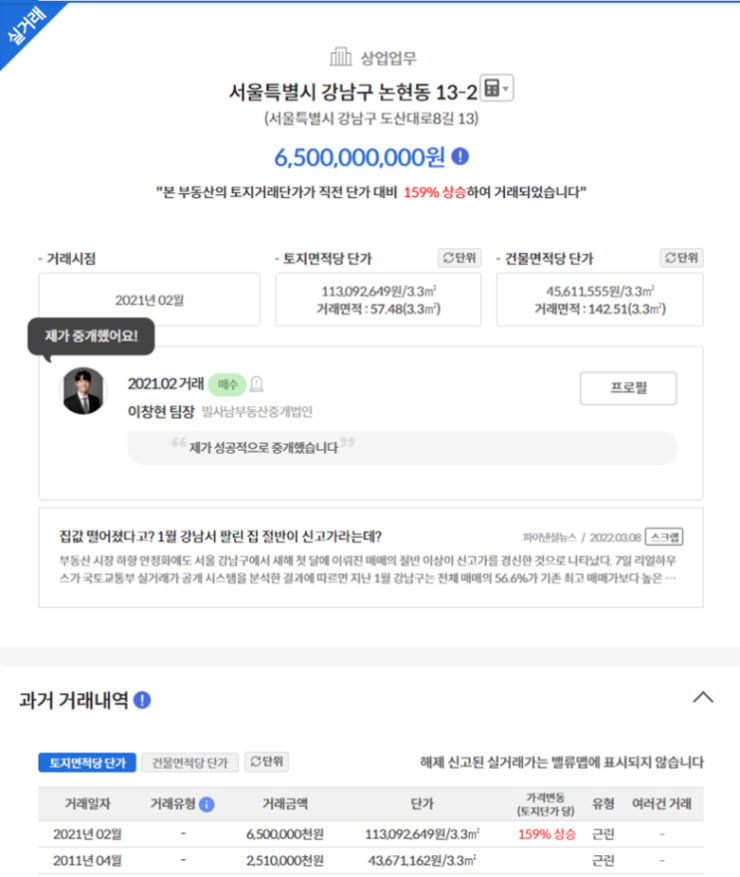Toggle the 단위 unit for 토지면적당 단가

click(459, 258)
